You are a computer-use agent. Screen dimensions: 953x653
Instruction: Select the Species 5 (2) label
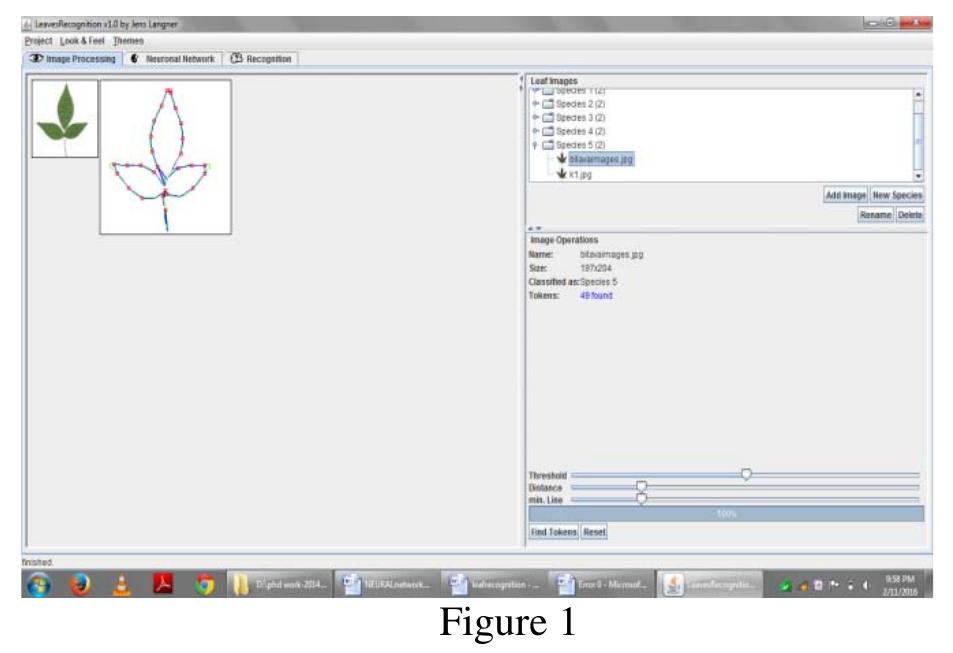pos(580,145)
